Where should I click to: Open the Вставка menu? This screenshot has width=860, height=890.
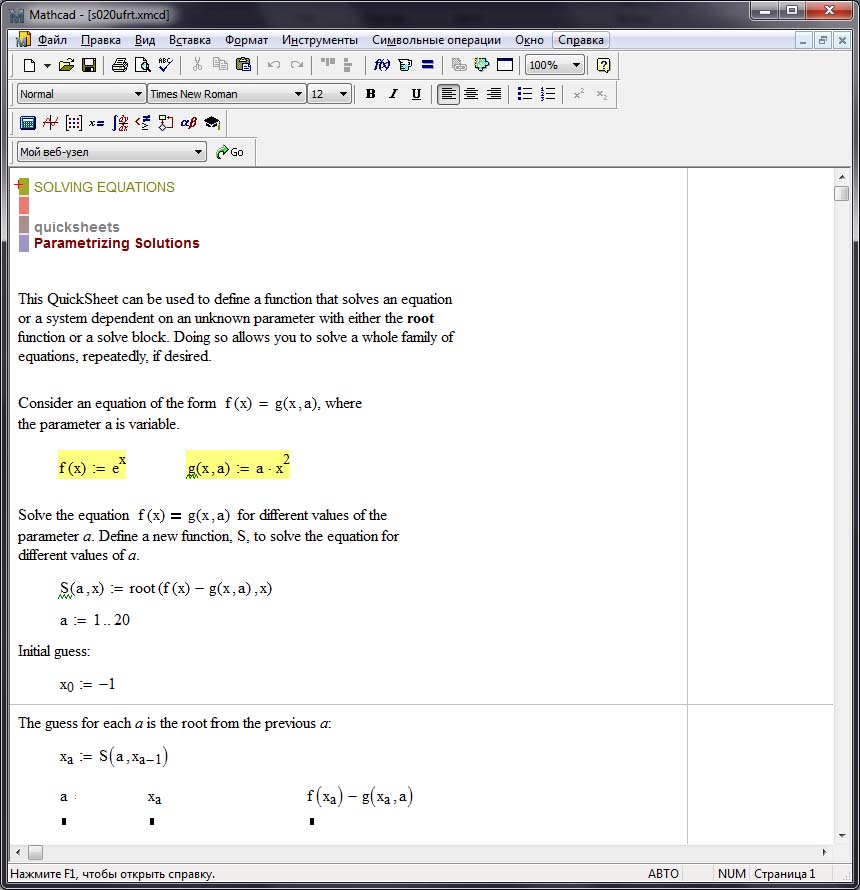coord(190,40)
